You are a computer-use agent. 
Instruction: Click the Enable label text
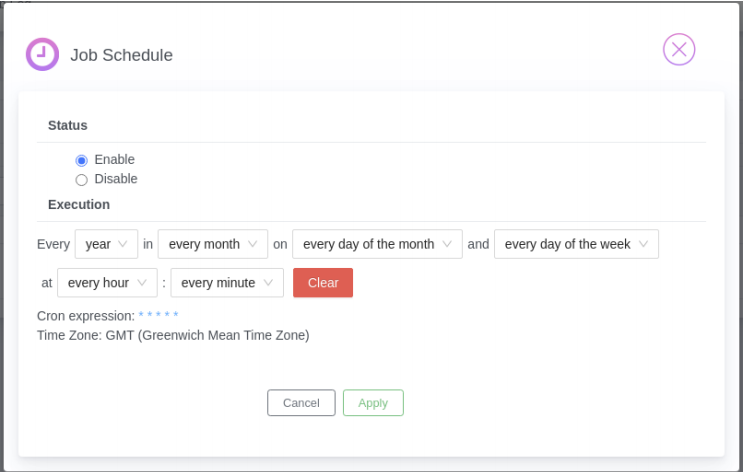114,160
